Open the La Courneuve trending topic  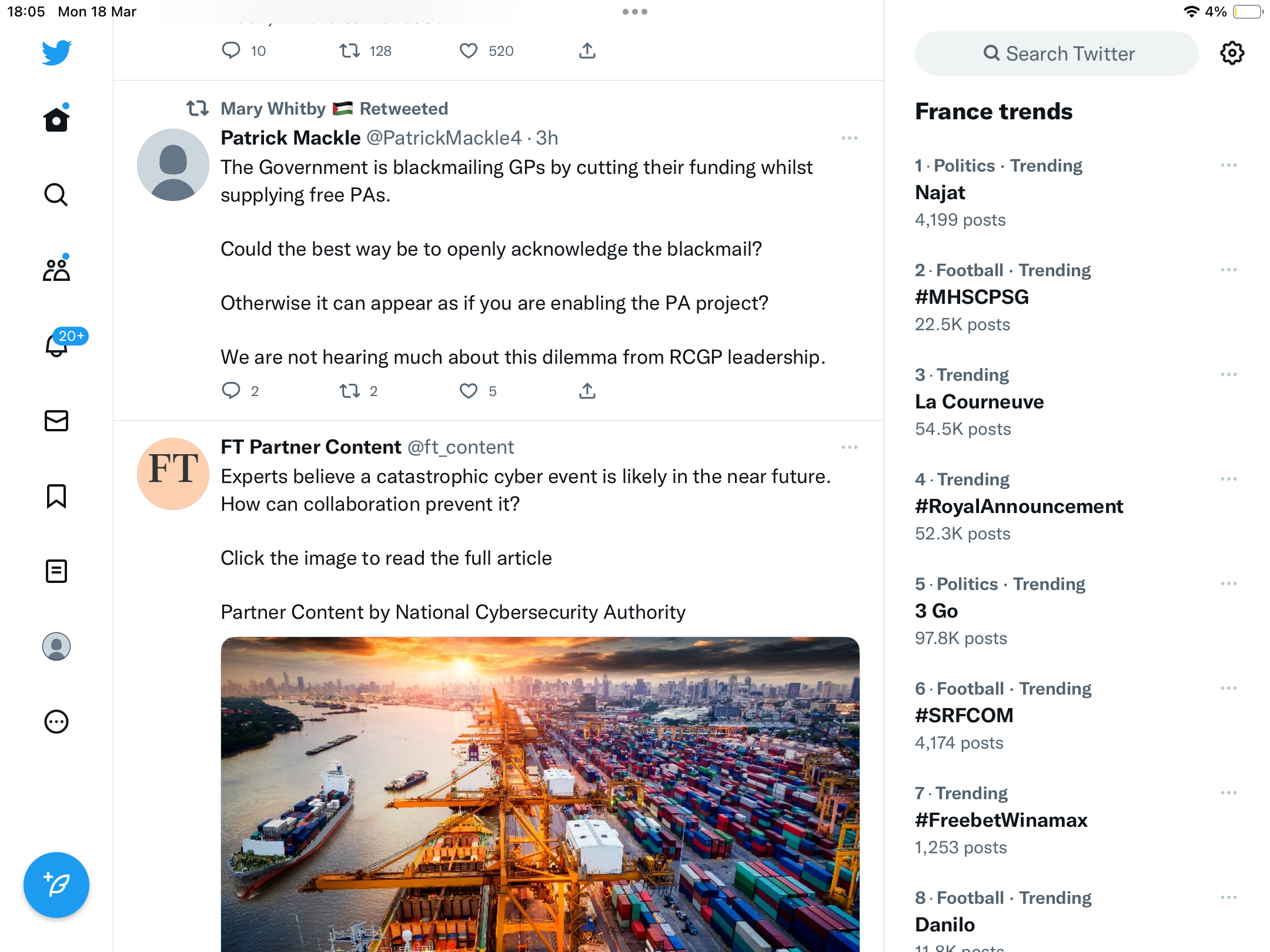[x=980, y=401]
